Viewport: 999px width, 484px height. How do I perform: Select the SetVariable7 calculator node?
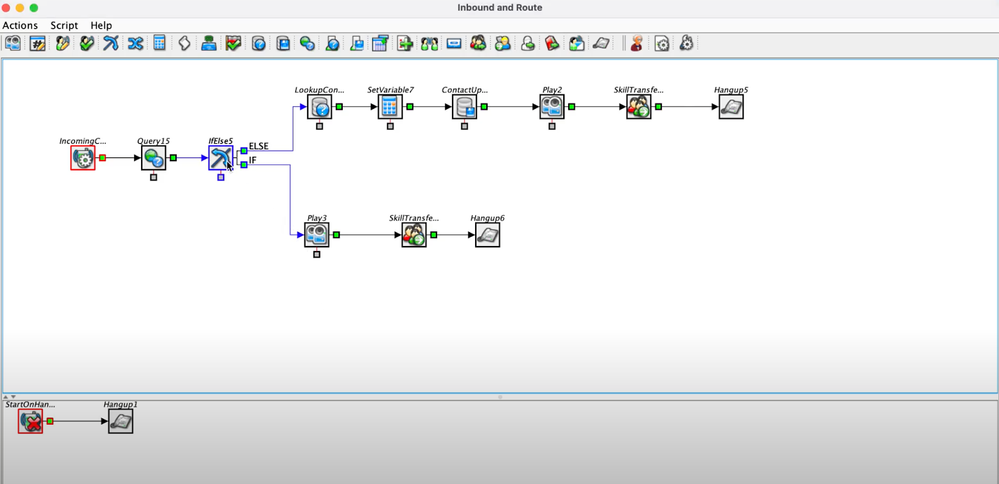390,106
